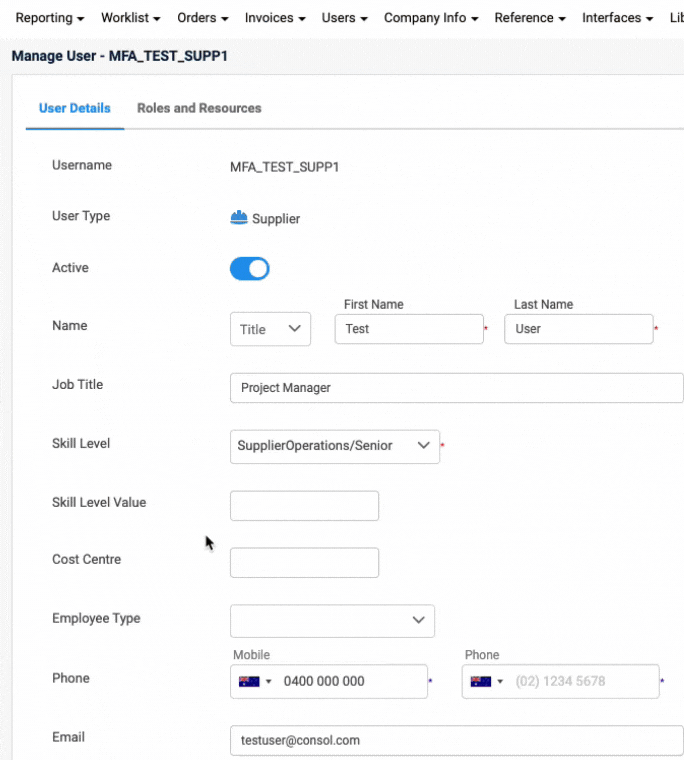Image resolution: width=684 pixels, height=760 pixels.
Task: Click the Skill Level label
Action: 81,443
